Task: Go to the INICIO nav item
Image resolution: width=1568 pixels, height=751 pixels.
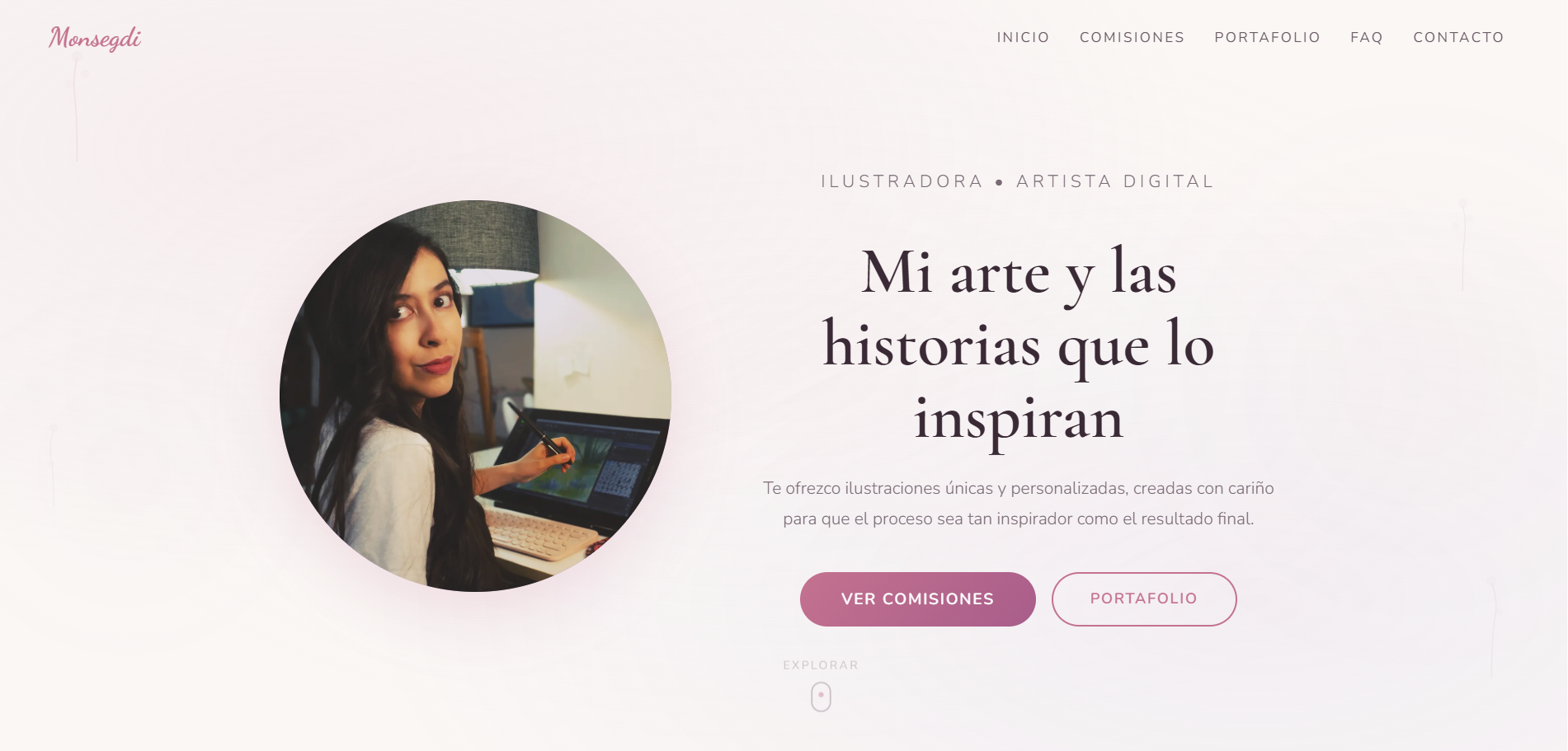Action: 1023,37
